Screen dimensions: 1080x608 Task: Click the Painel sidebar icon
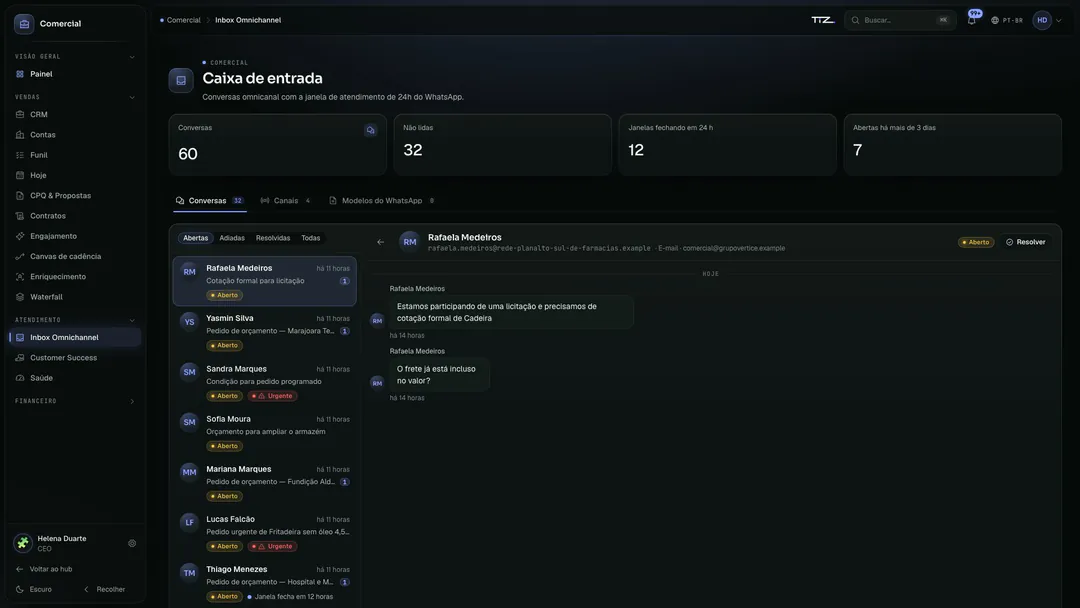click(20, 74)
